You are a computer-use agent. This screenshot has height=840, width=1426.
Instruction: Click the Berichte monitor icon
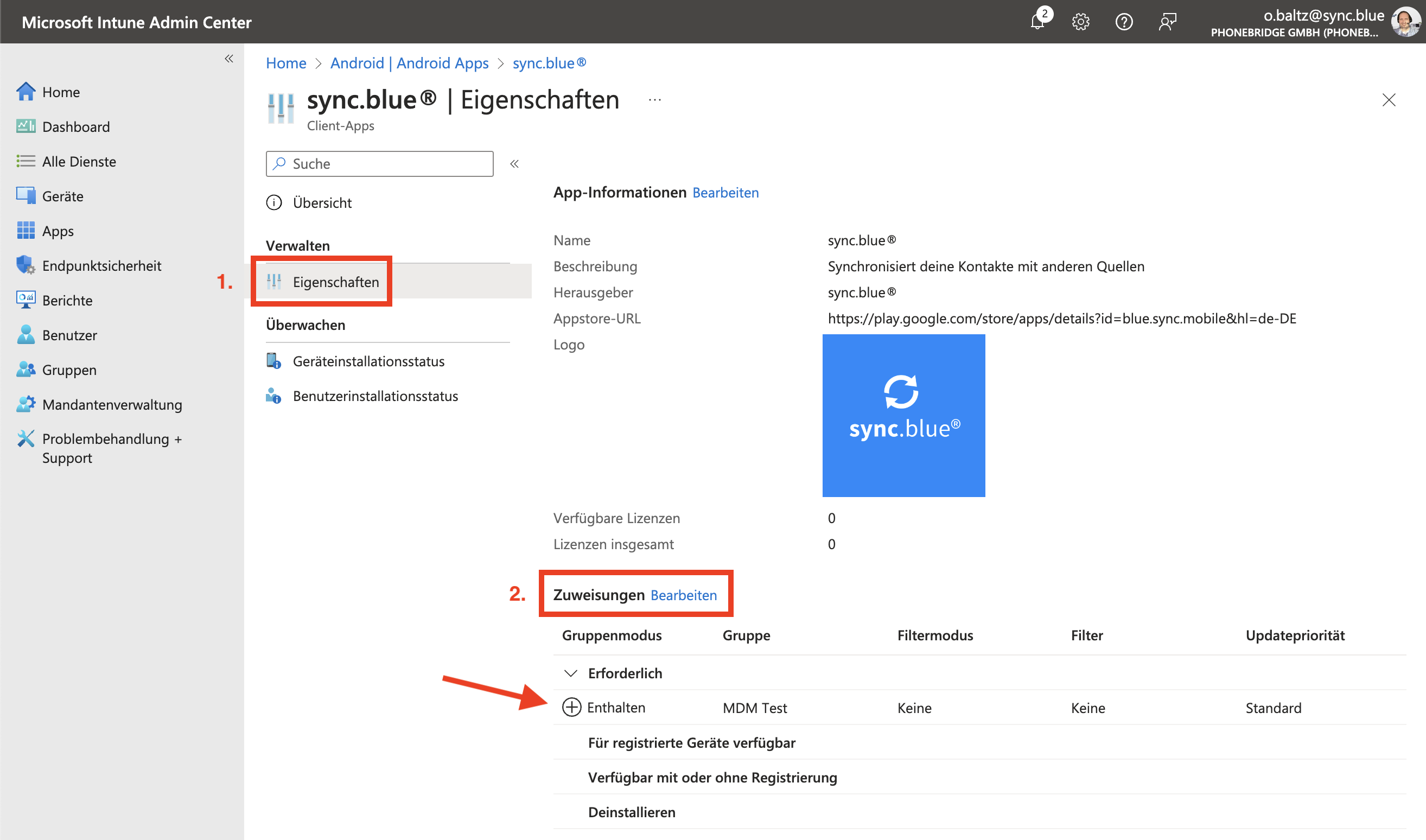(26, 300)
